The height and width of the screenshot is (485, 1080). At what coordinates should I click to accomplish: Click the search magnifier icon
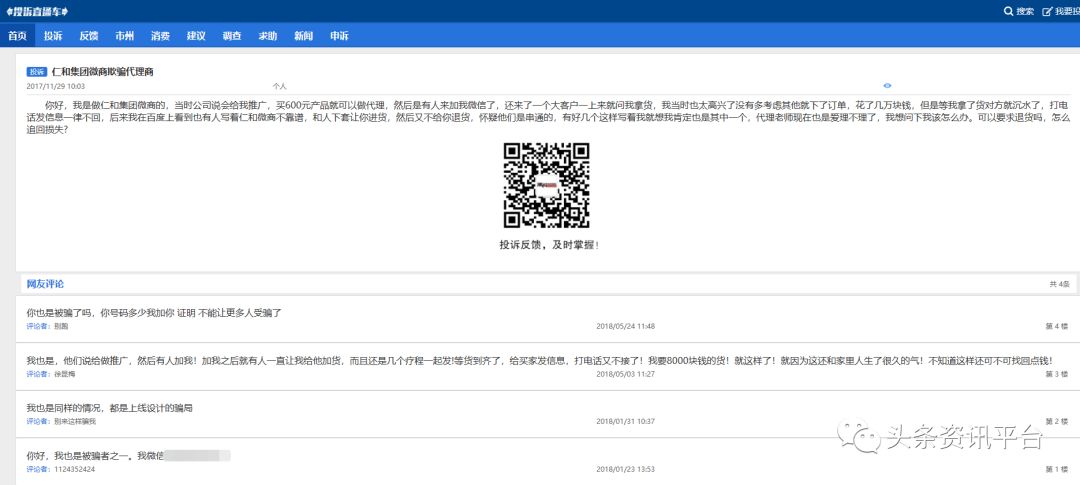tap(1008, 11)
